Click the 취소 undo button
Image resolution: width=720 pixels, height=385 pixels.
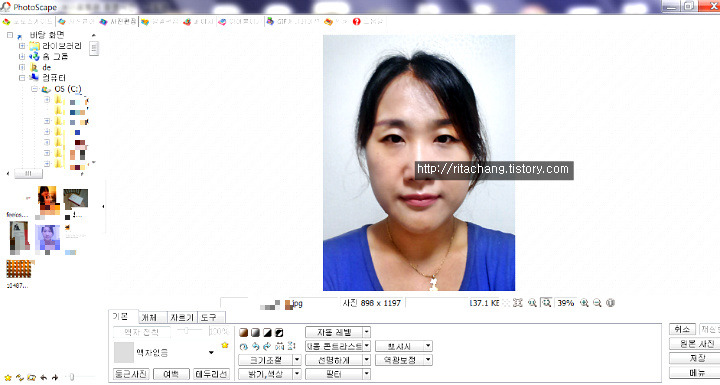click(x=682, y=329)
